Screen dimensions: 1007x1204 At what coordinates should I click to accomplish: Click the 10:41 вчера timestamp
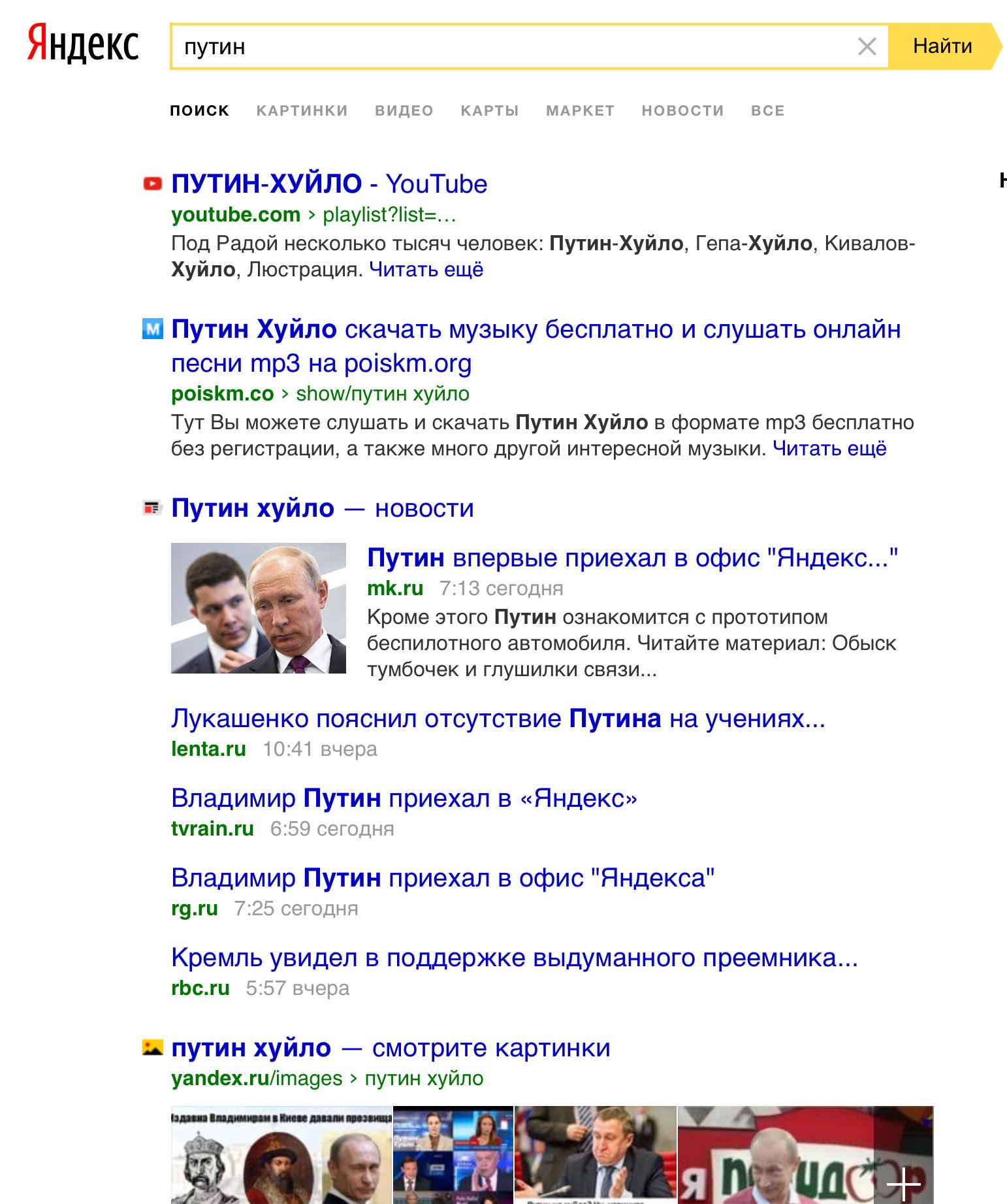[x=320, y=749]
